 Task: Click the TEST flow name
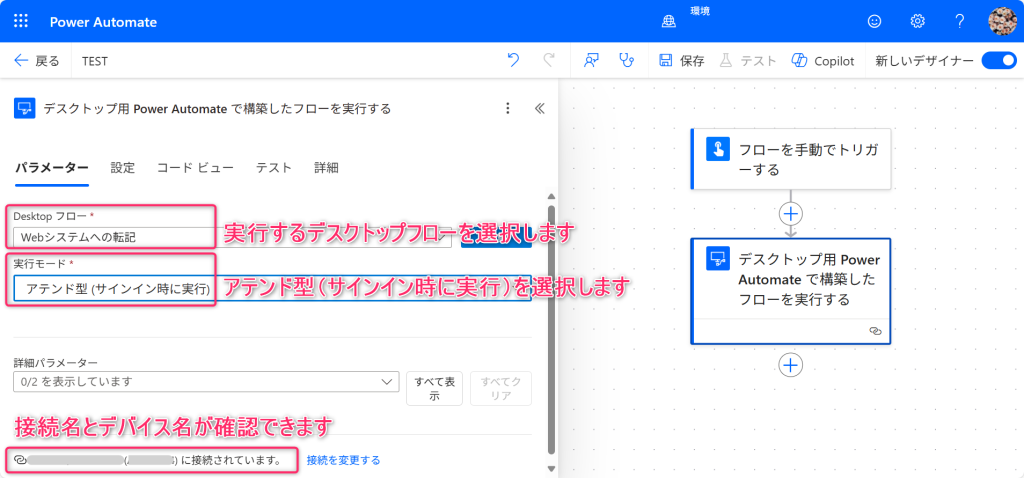point(95,61)
